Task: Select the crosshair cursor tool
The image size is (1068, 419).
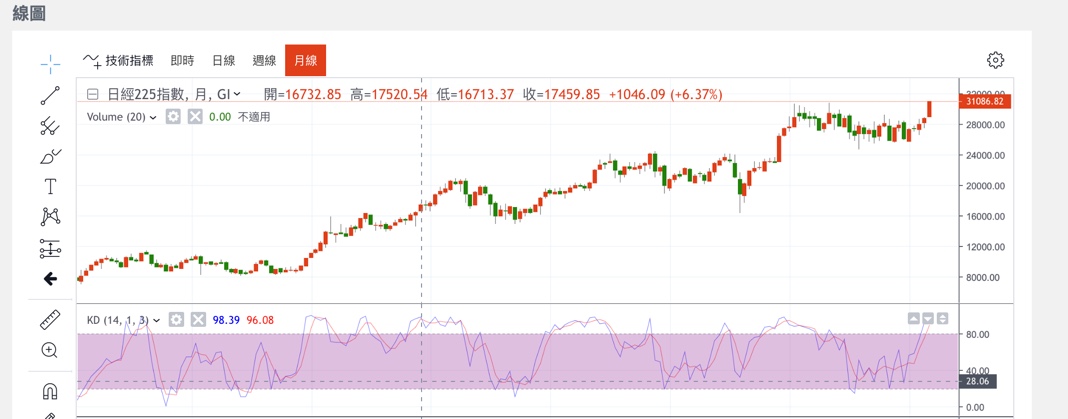Action: (50, 65)
